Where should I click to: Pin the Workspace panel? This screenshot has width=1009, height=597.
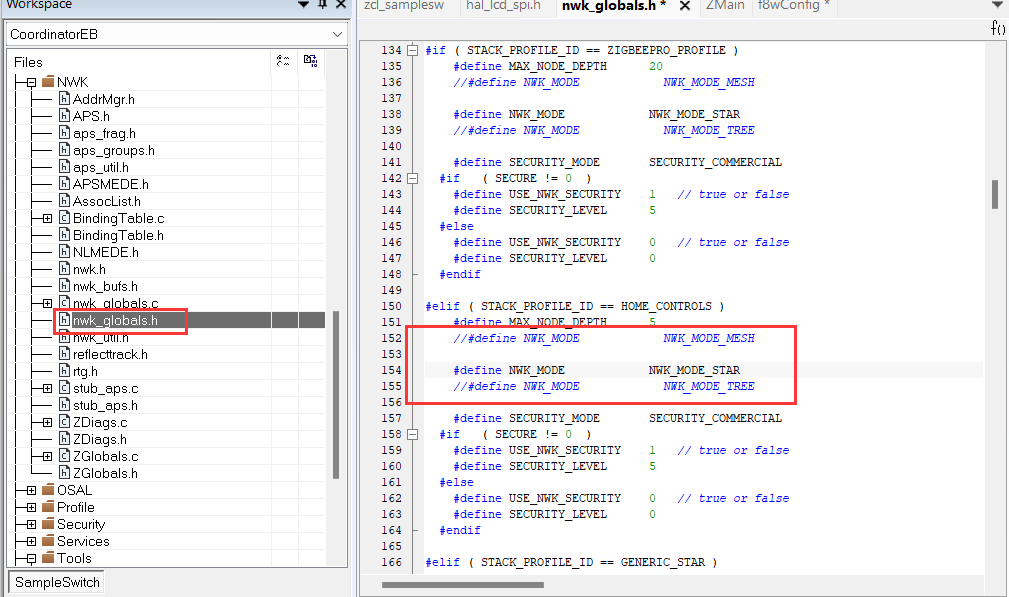(x=323, y=5)
